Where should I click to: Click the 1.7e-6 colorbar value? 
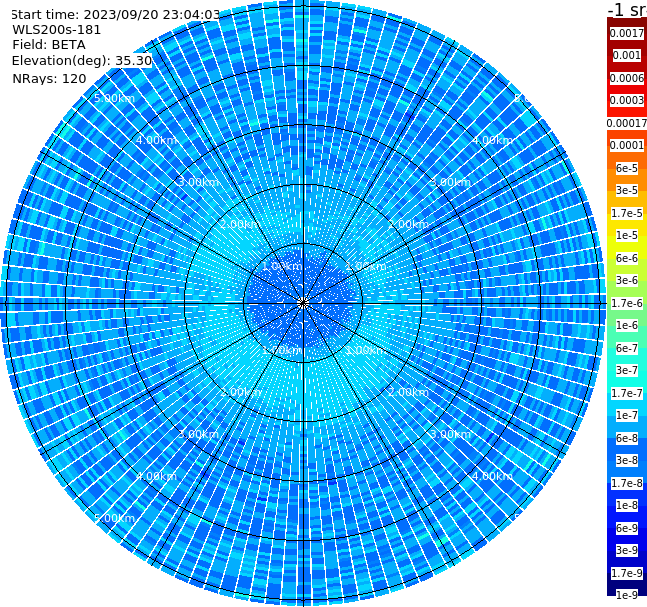[x=627, y=303]
